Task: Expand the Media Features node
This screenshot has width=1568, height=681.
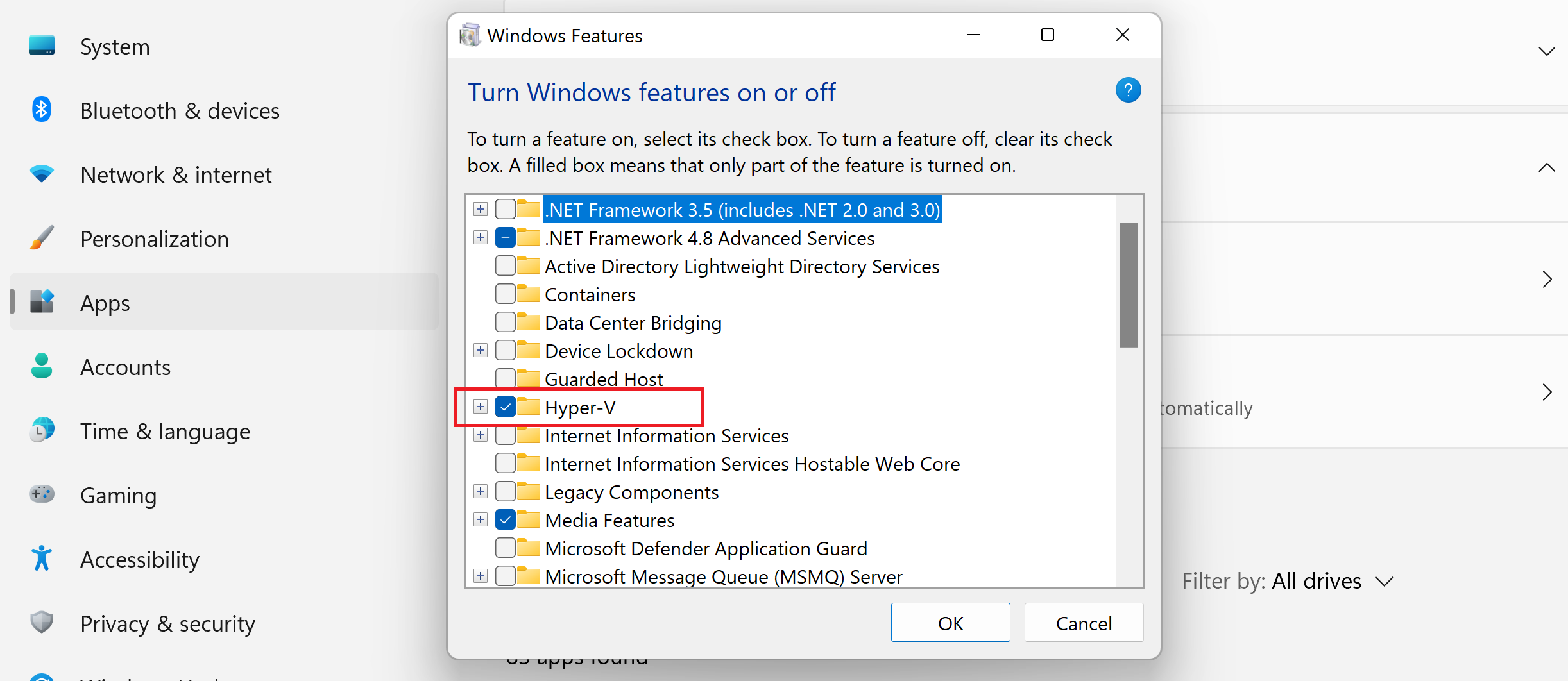Action: tap(481, 519)
